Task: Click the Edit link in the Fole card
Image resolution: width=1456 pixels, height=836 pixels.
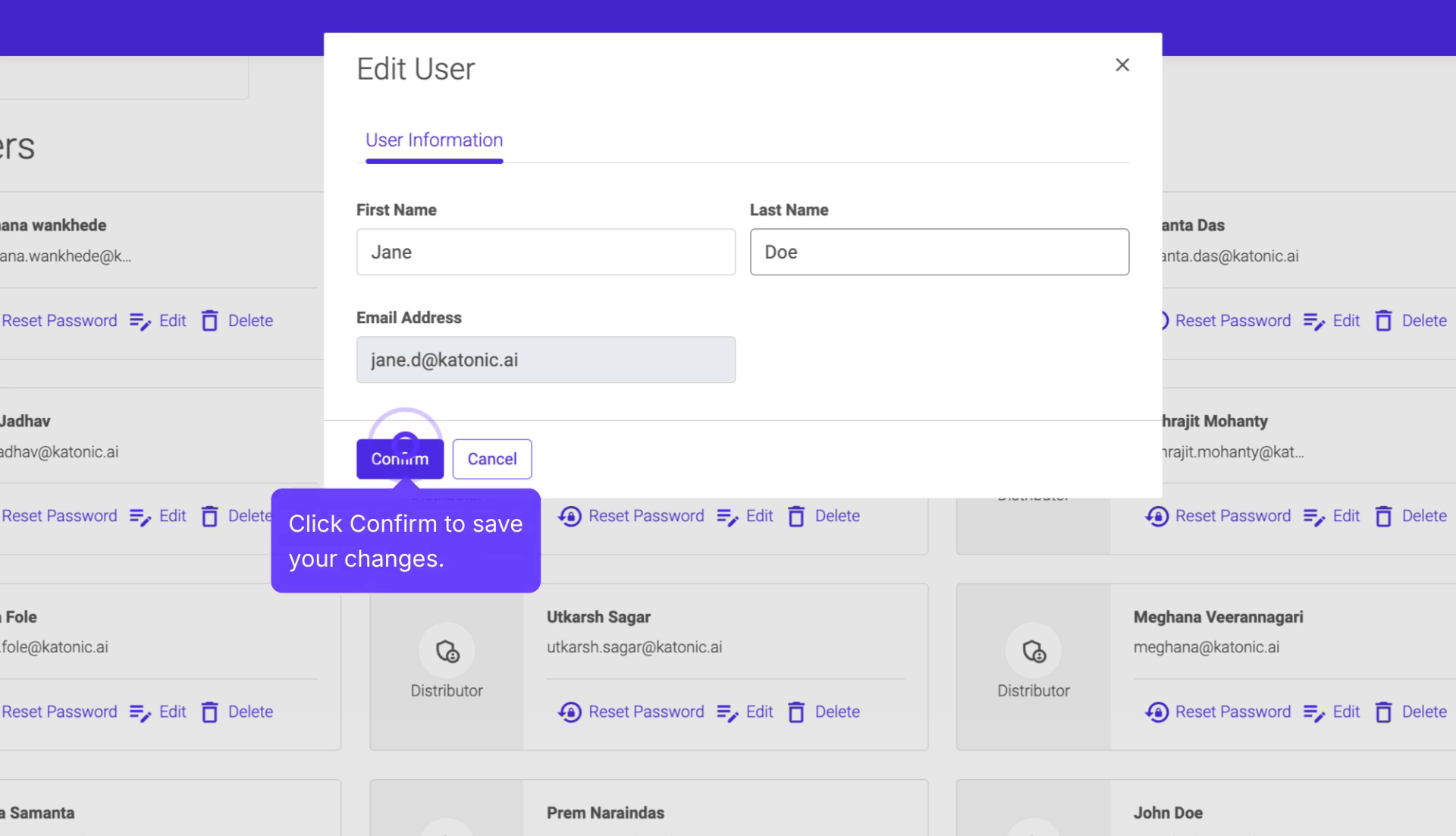Action: pos(172,712)
